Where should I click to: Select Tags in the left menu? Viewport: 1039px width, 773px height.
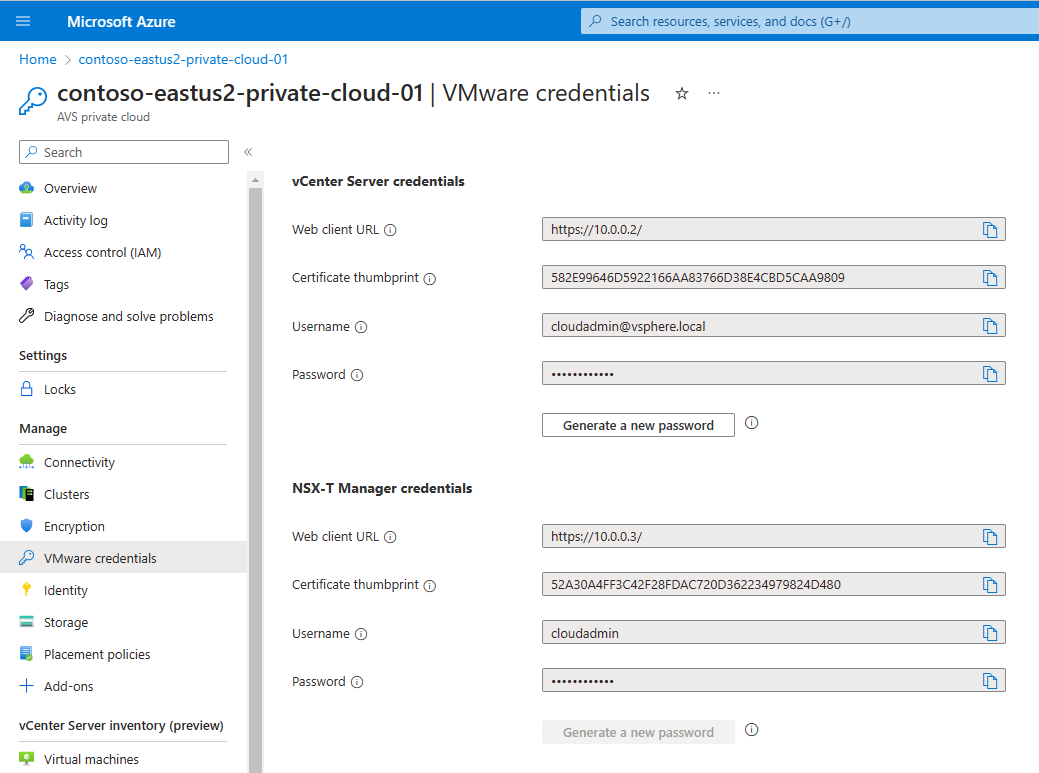[56, 284]
